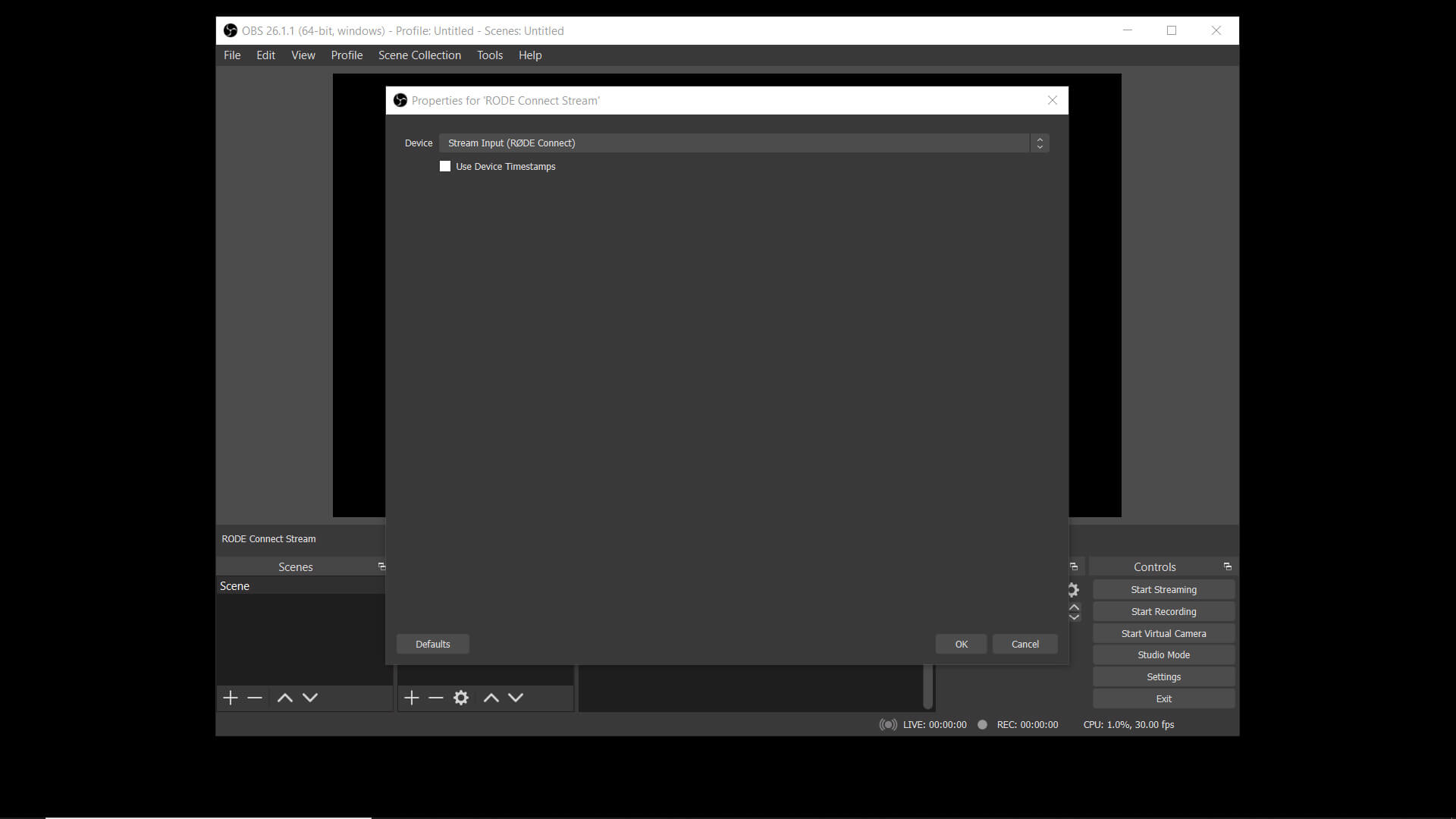Expand the chevron arrows beside the Controls panel
Viewport: 1456px width, 819px height.
pyautogui.click(x=1075, y=610)
